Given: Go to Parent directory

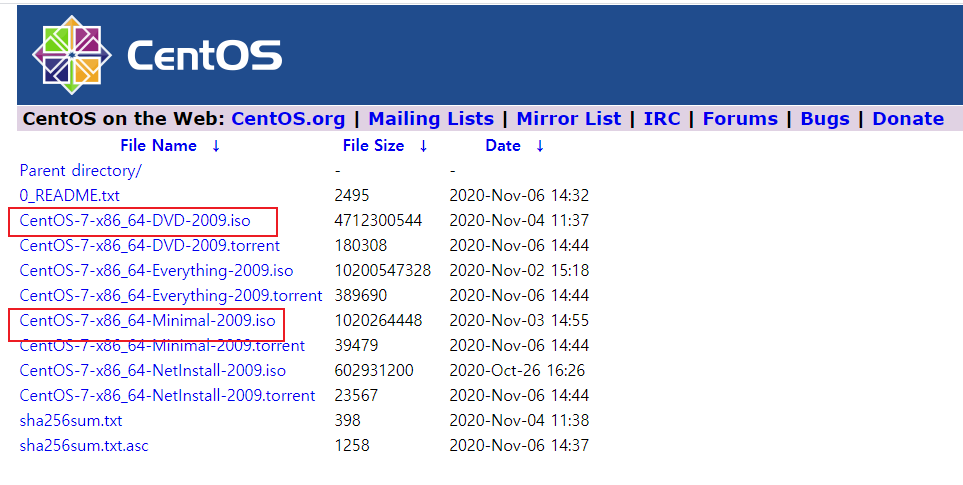Looking at the screenshot, I should click(80, 171).
